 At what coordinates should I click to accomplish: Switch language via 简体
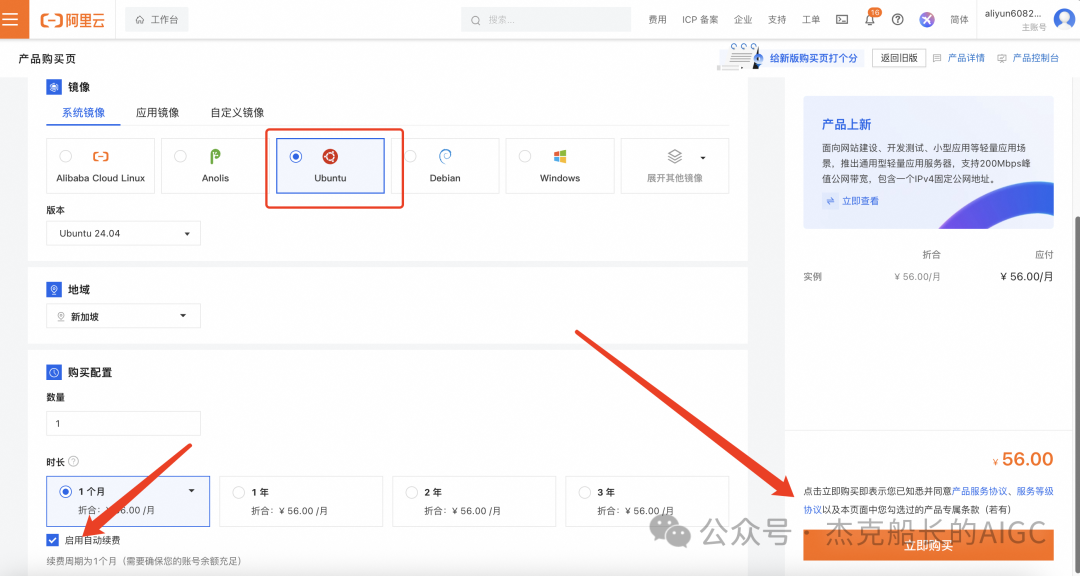959,20
